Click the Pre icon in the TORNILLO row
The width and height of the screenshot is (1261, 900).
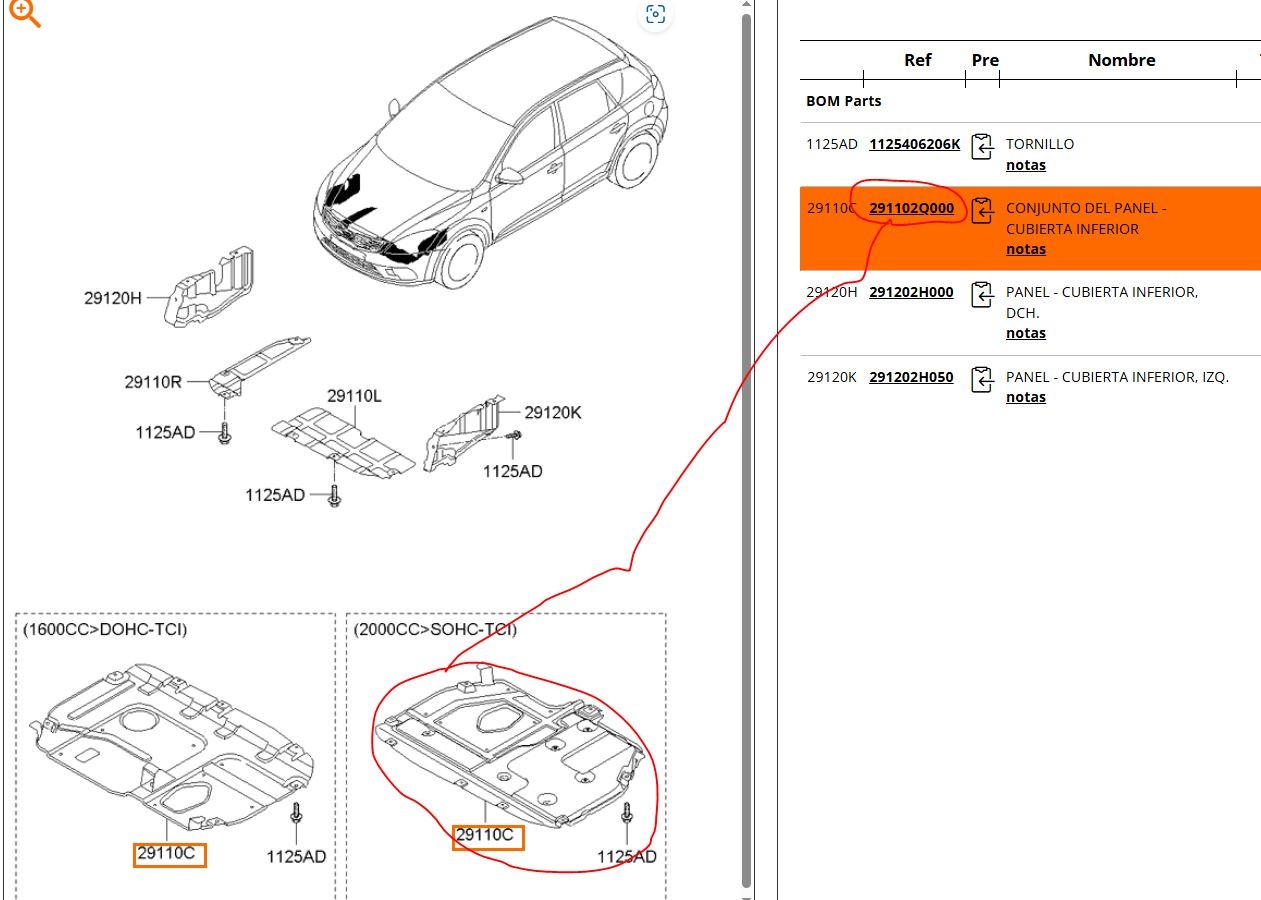point(982,146)
